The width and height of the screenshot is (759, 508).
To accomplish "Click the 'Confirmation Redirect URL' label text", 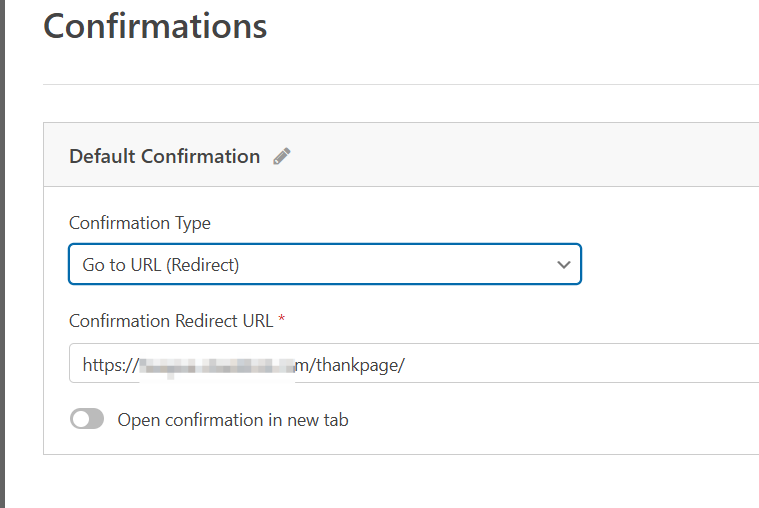I will click(x=172, y=321).
